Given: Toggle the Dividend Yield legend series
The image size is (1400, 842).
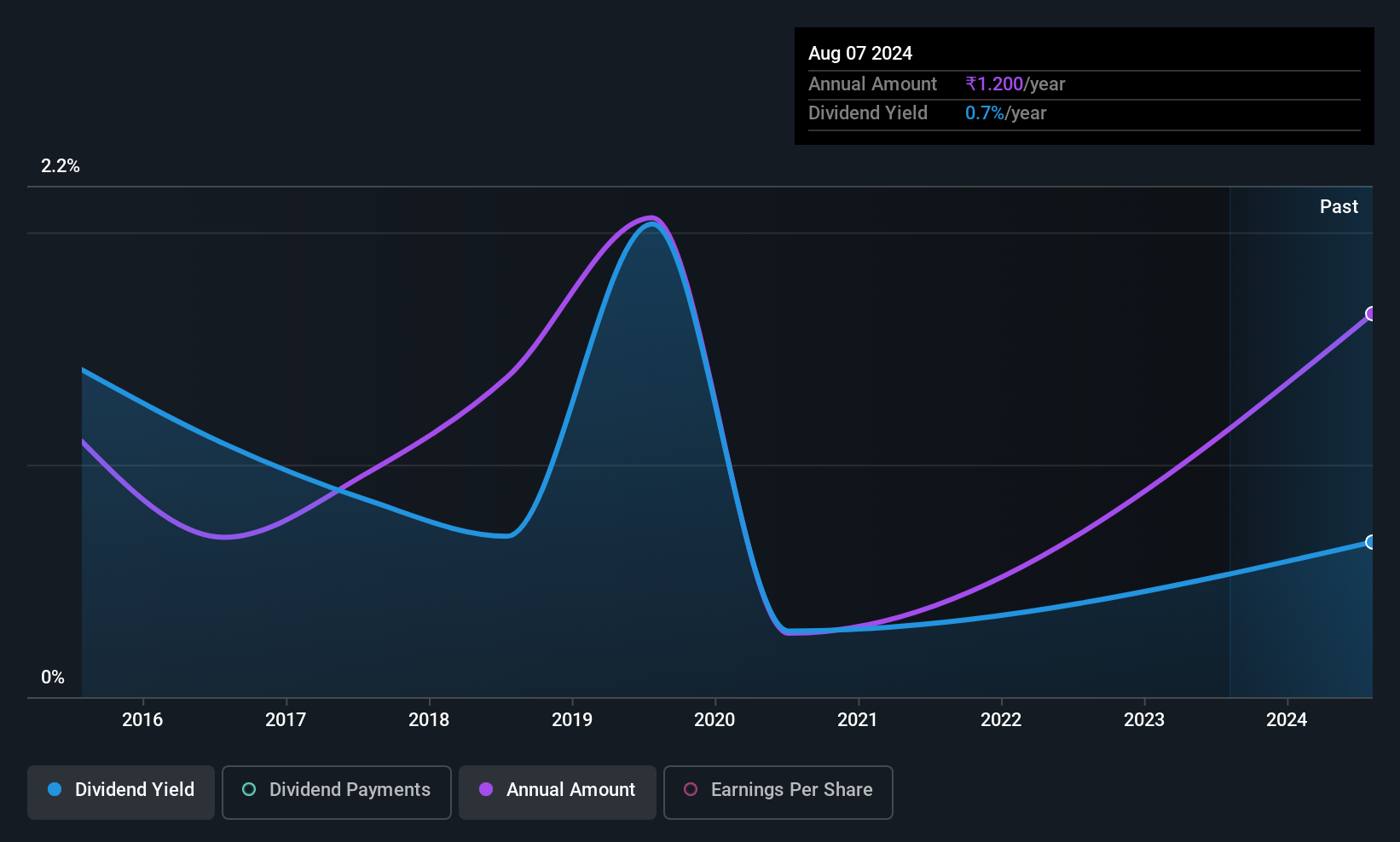Looking at the screenshot, I should click(121, 792).
